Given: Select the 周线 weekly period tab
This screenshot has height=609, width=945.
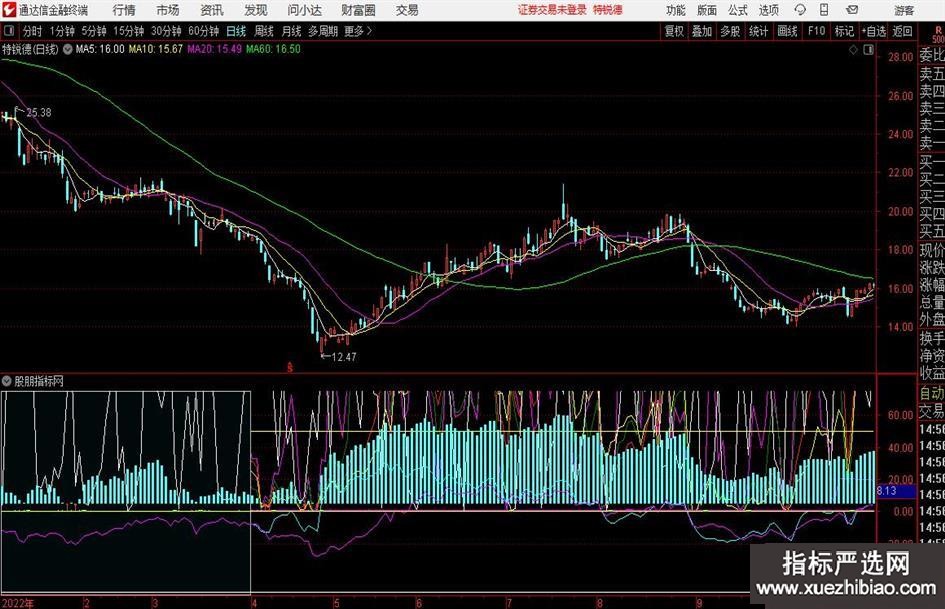Looking at the screenshot, I should point(263,31).
